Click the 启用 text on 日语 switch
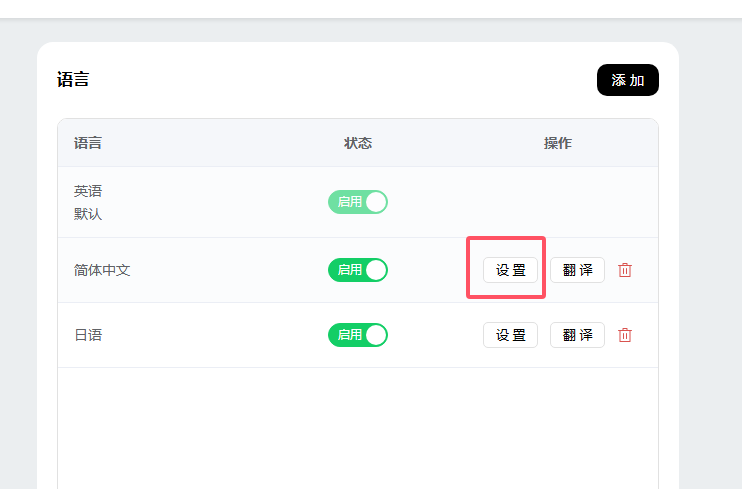This screenshot has width=742, height=489. [x=349, y=335]
